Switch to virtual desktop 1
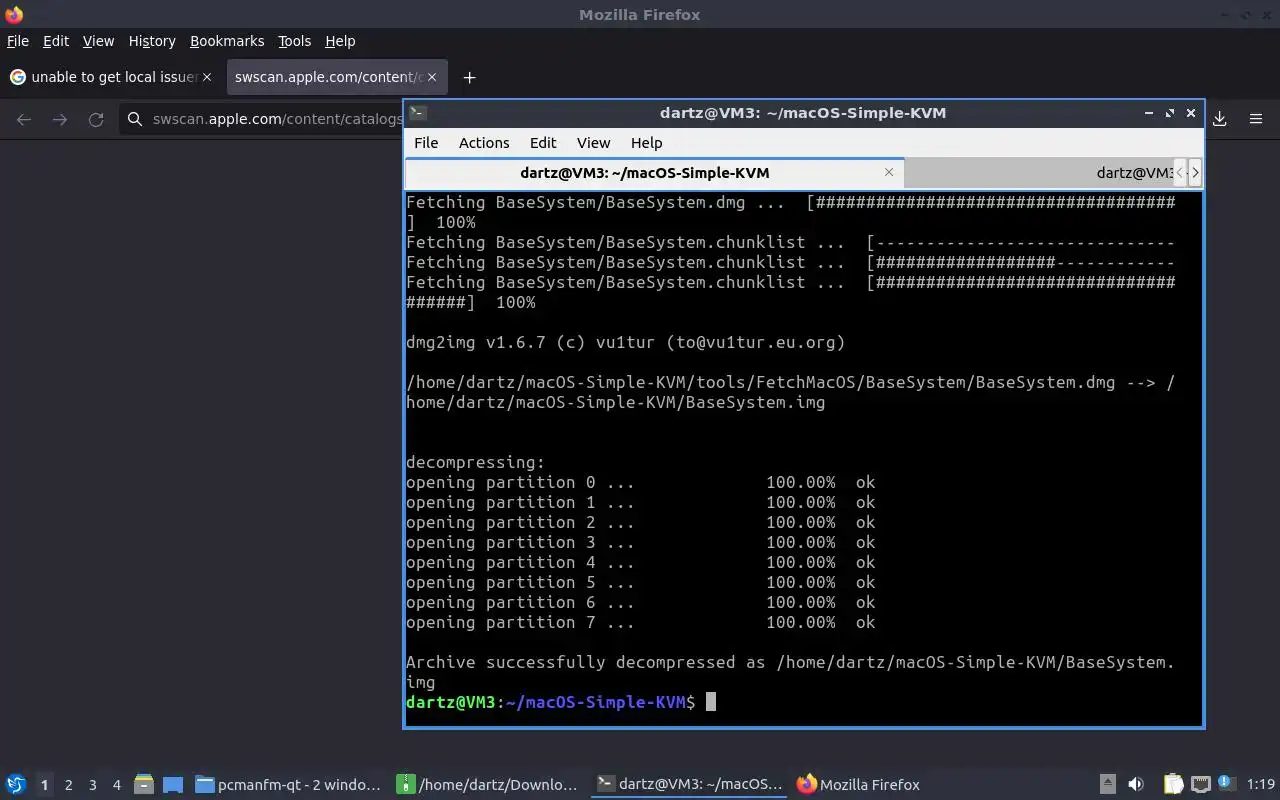Image resolution: width=1280 pixels, height=800 pixels. pos(44,785)
